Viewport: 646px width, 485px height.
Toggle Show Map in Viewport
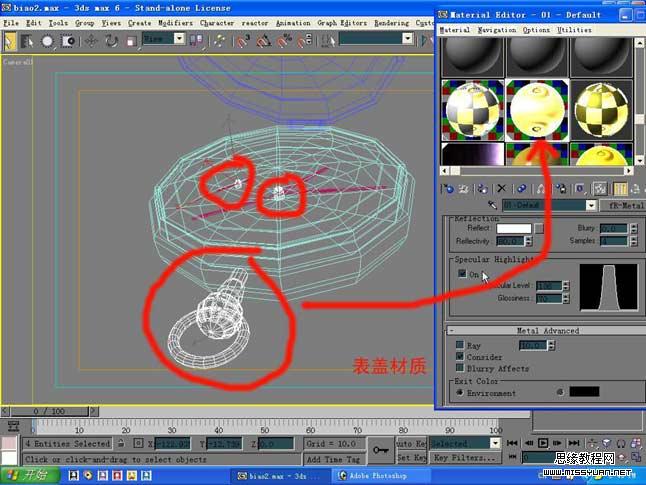(600, 189)
